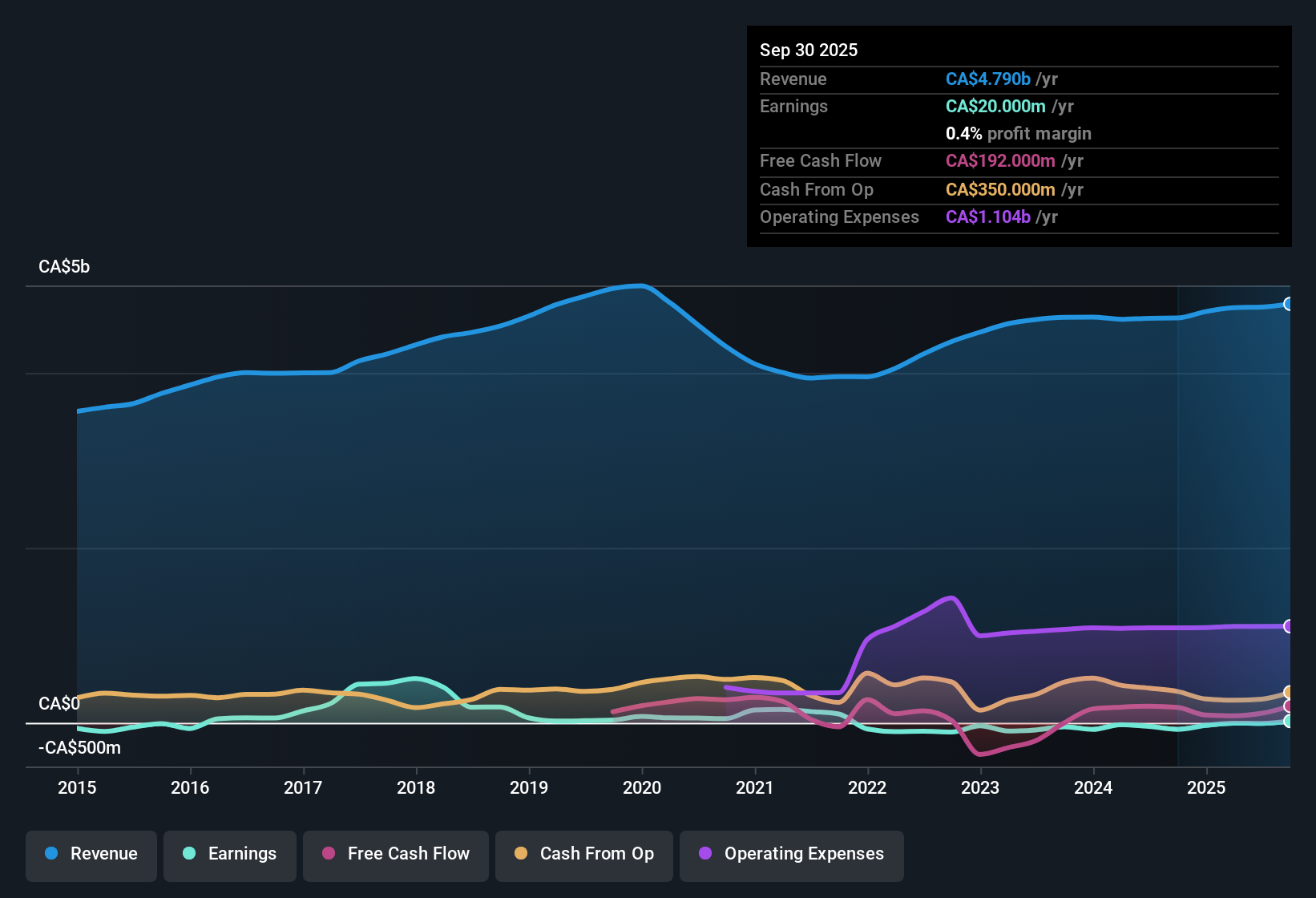
Task: Click the blue Revenue legend dot
Action: [x=50, y=854]
